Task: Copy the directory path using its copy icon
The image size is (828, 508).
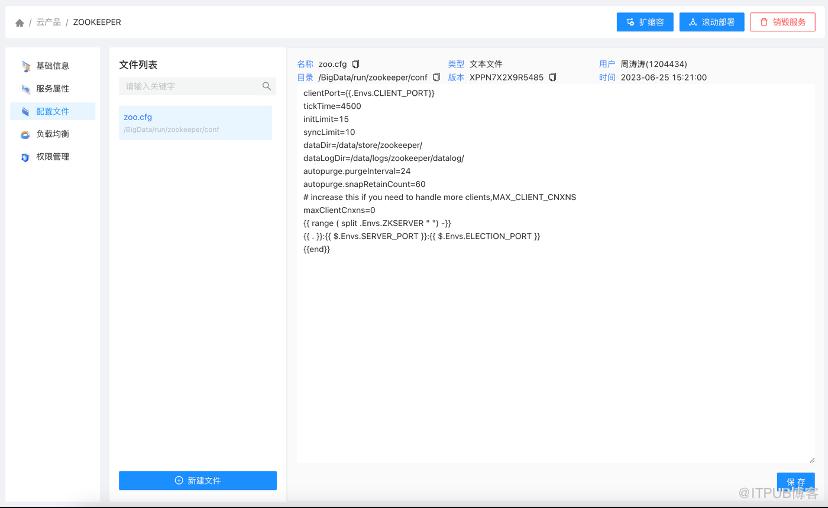Action: 436,77
